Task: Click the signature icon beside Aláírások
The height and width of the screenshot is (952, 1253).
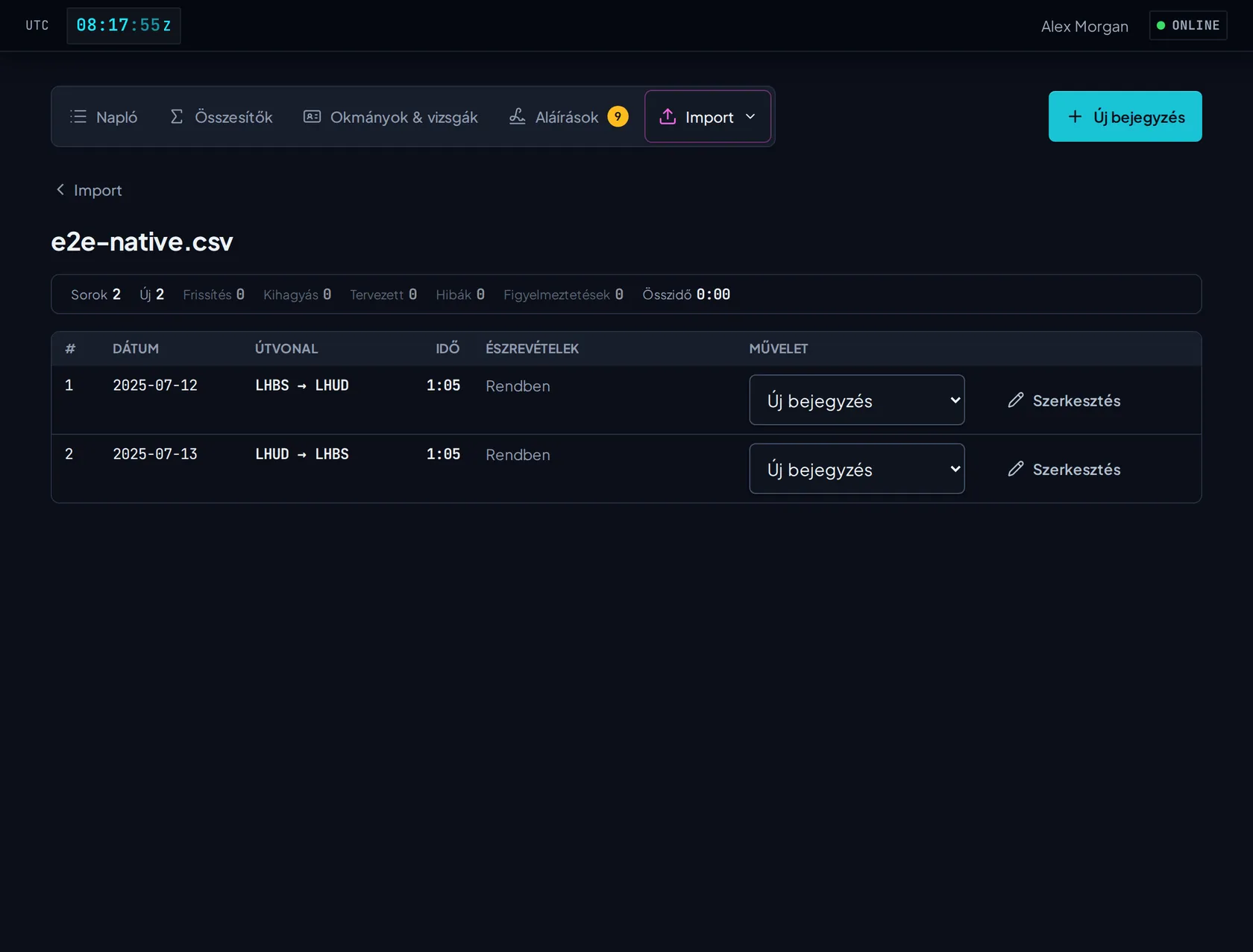Action: (x=517, y=117)
